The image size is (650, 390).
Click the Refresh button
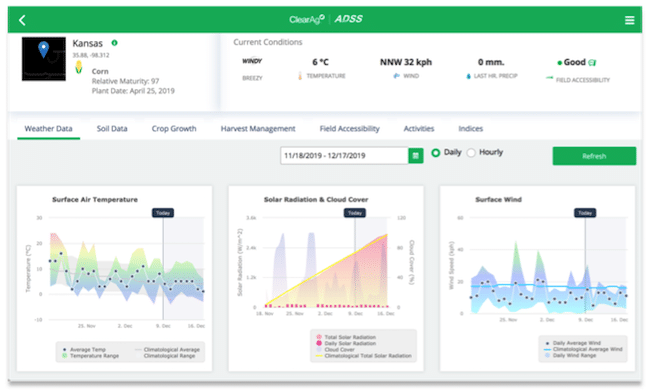[594, 156]
